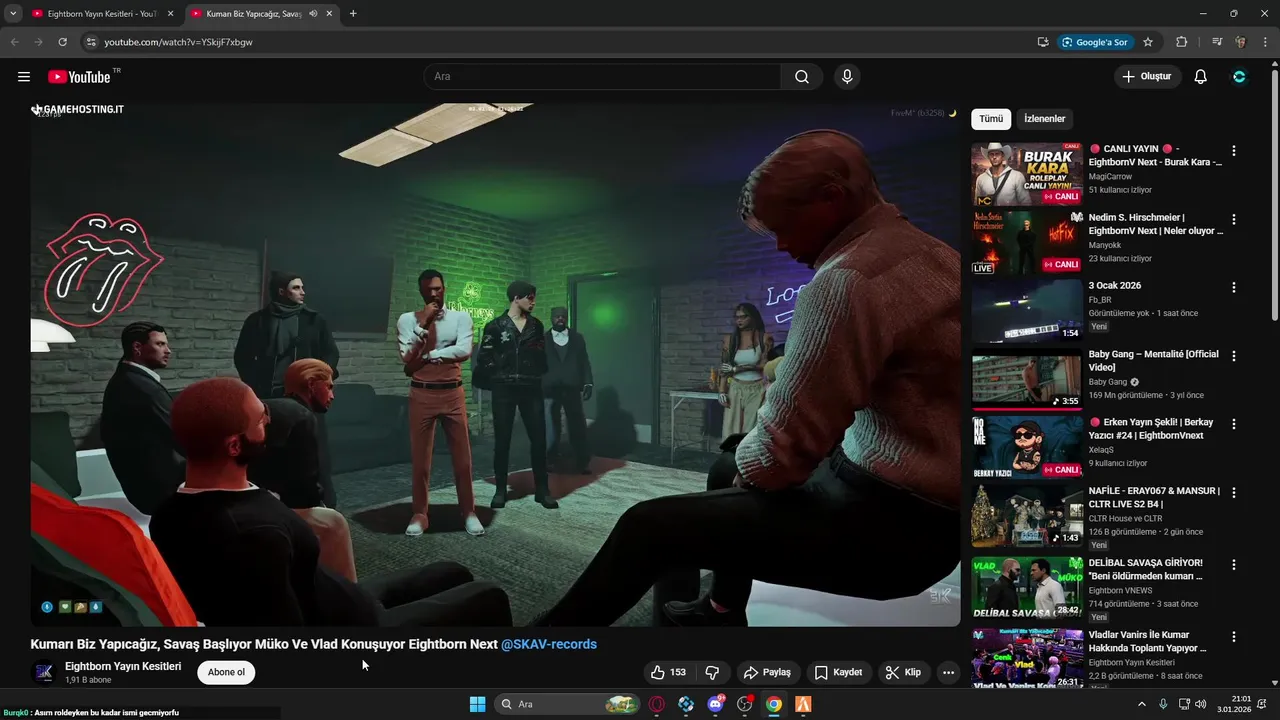Click the Chrome address bar URL
1280x720 pixels.
tap(178, 42)
